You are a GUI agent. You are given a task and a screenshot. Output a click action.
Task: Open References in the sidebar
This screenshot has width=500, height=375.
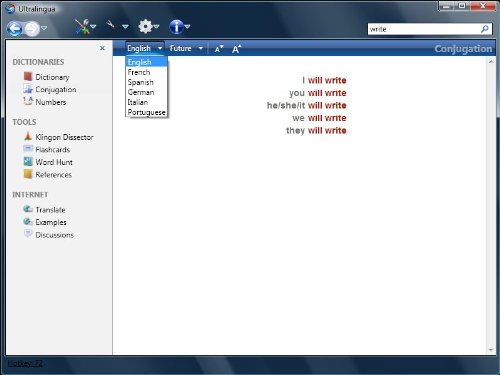(x=54, y=175)
